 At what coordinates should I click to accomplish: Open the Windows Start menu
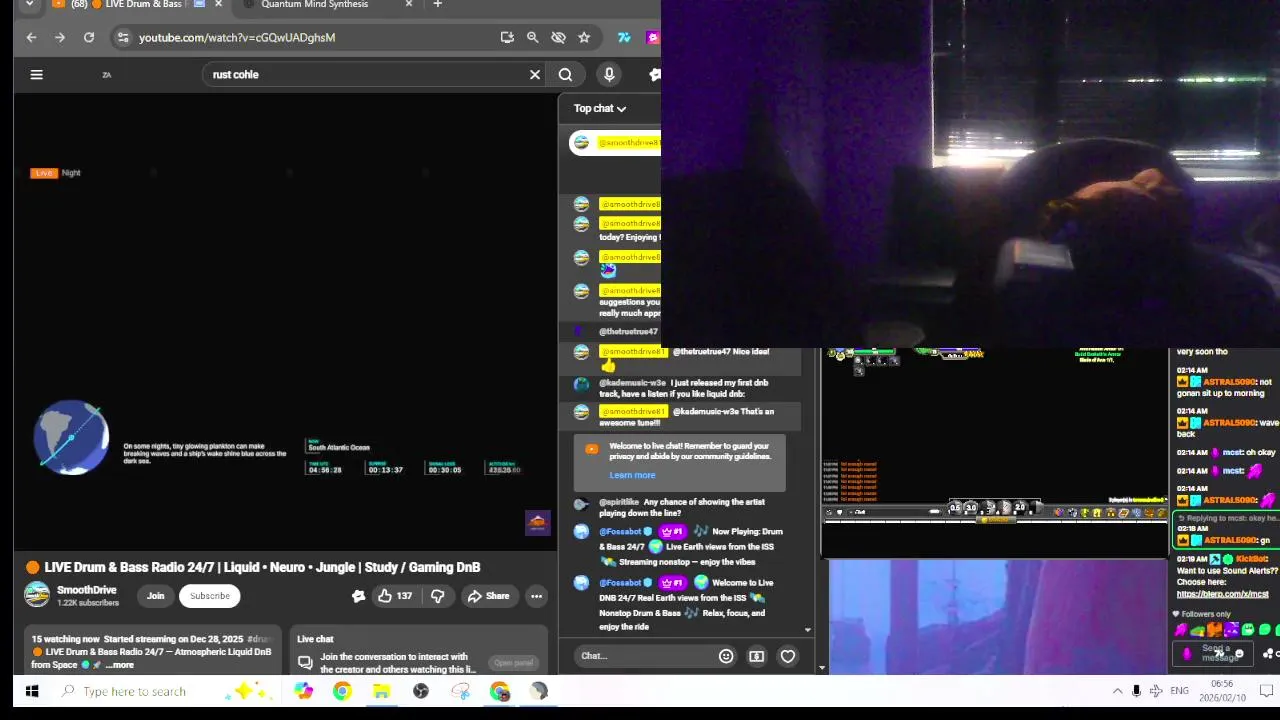31,691
